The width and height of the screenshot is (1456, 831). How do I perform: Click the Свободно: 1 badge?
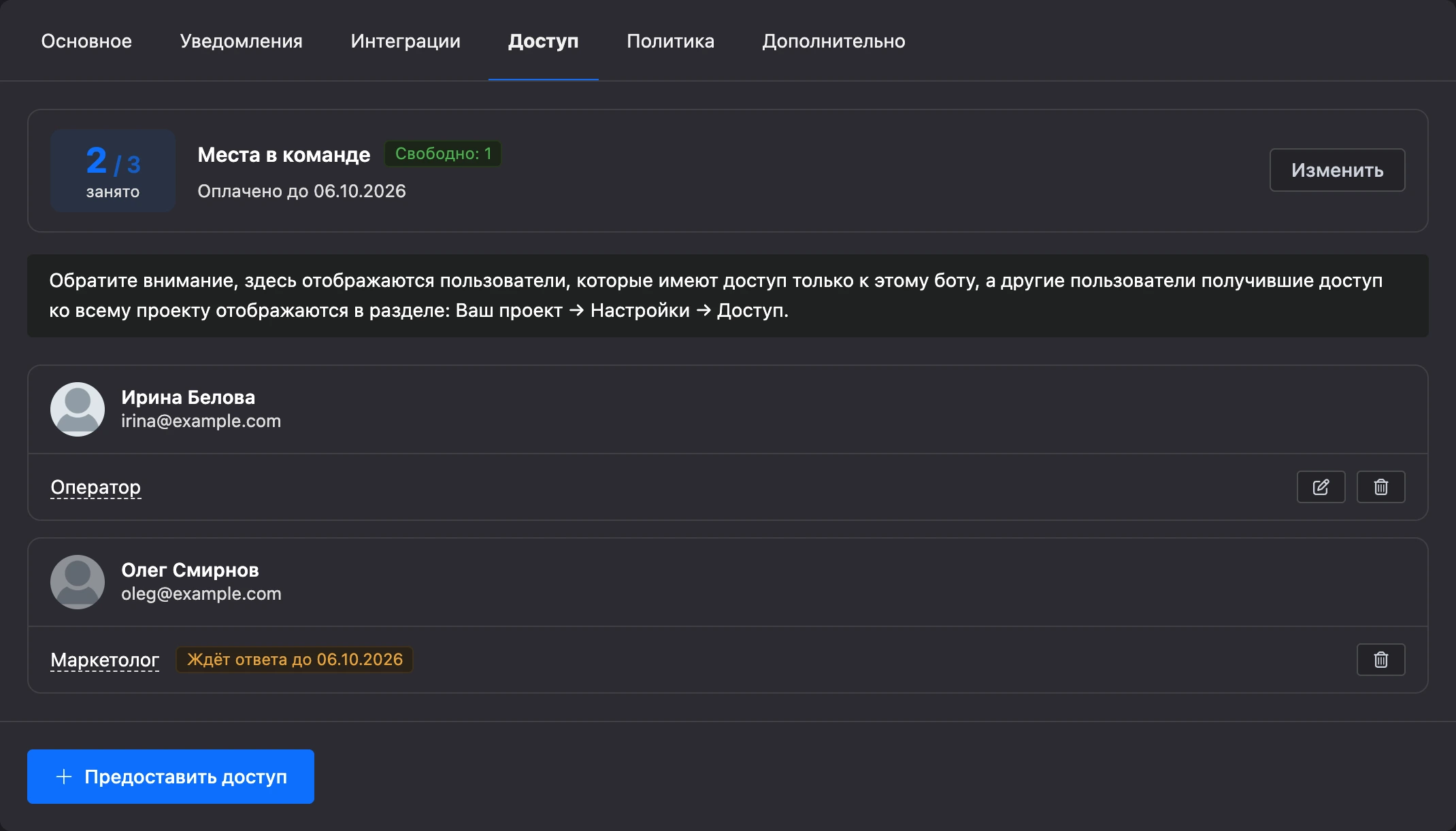[x=443, y=154]
